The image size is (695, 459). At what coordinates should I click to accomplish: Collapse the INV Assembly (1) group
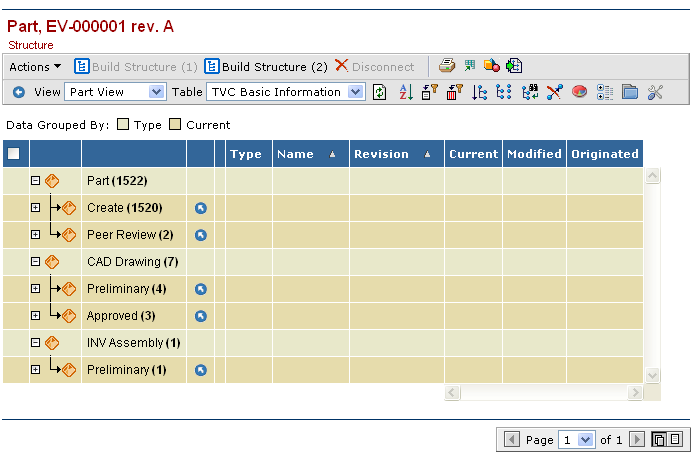tap(35, 343)
